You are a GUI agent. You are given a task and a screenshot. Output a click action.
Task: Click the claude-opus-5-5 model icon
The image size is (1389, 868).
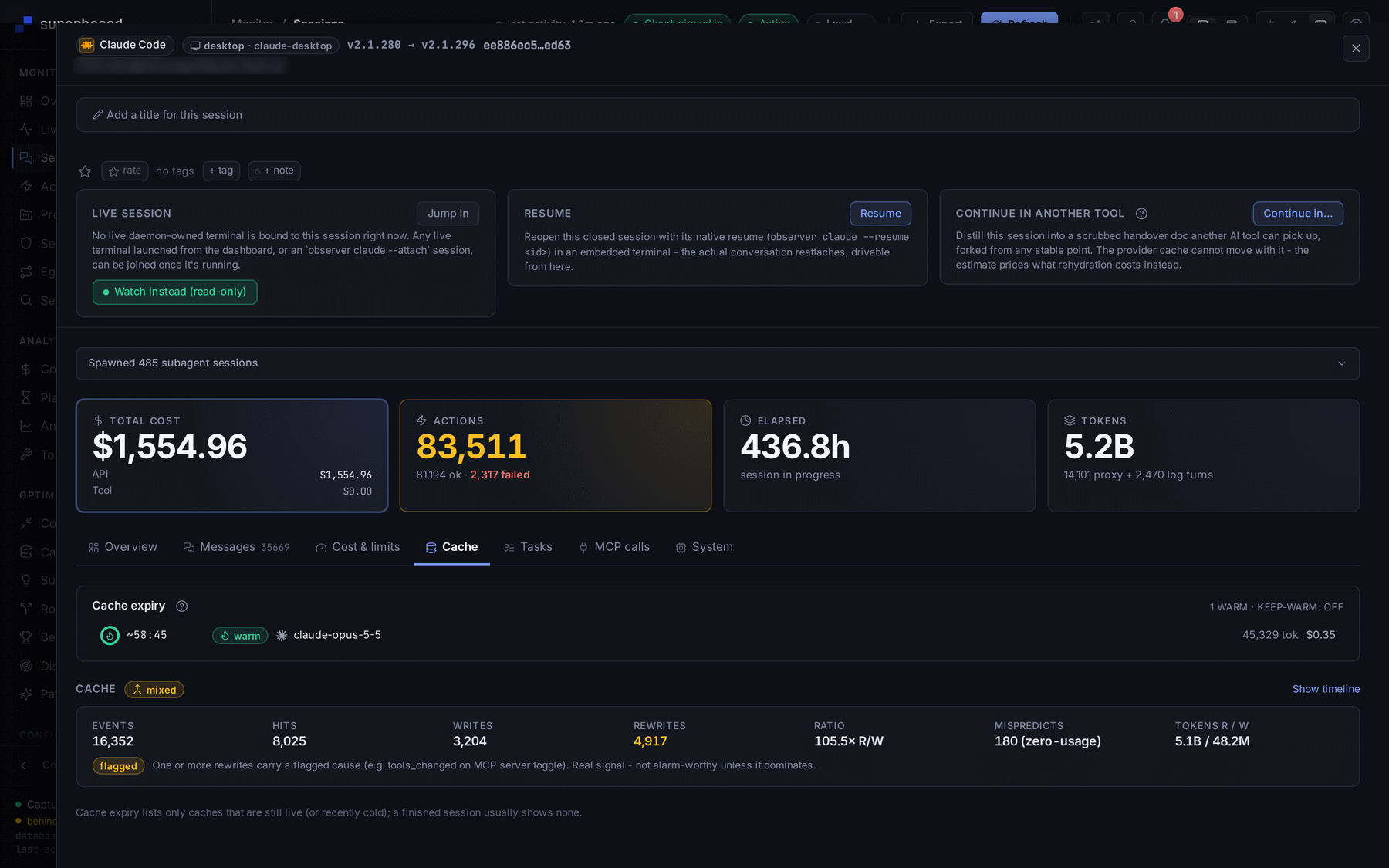coord(282,636)
